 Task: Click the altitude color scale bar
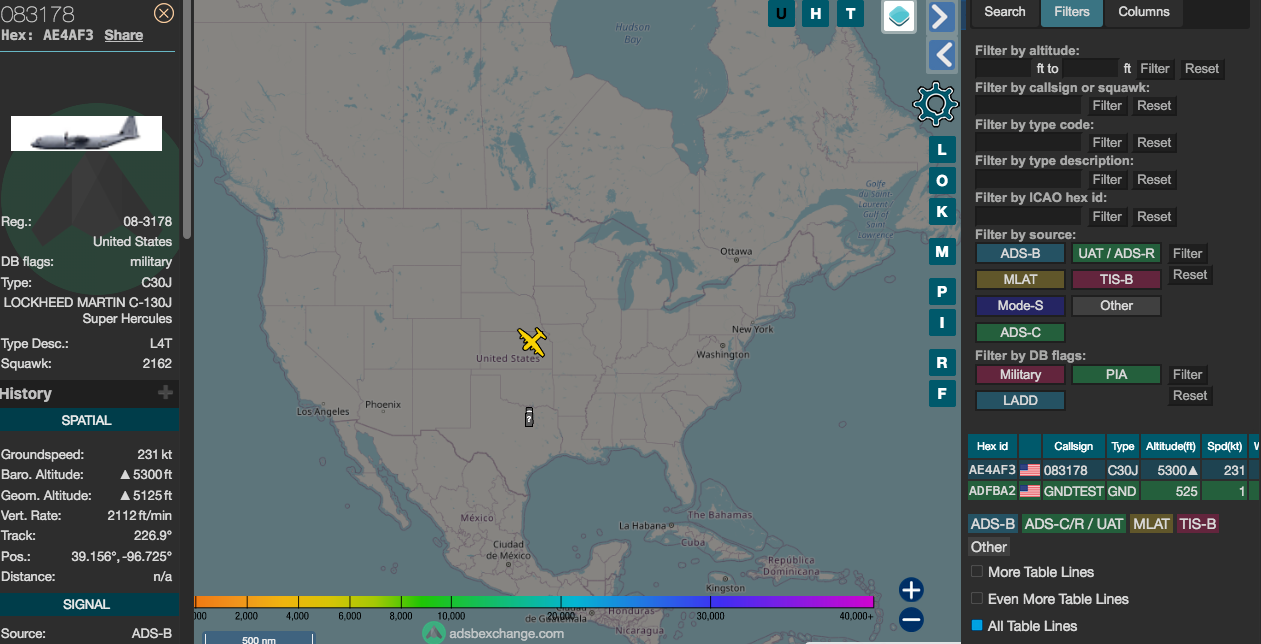click(533, 602)
